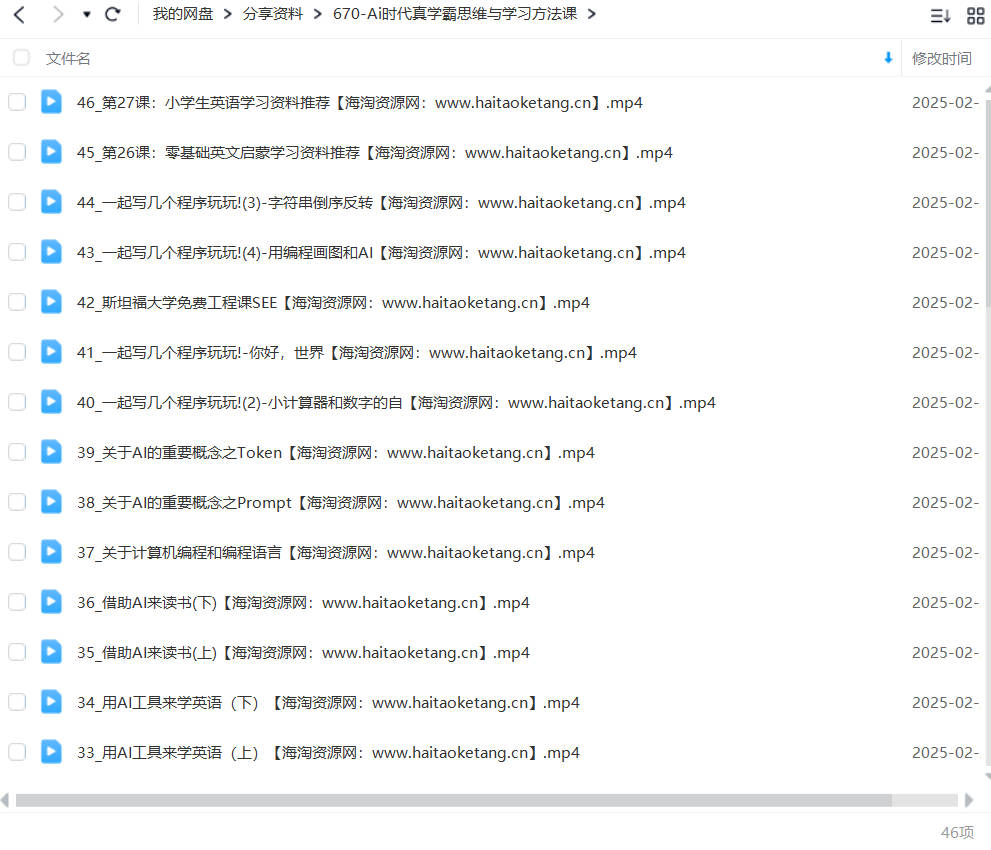Check the box for file 45_第26课
This screenshot has width=991, height=850.
pos(17,152)
